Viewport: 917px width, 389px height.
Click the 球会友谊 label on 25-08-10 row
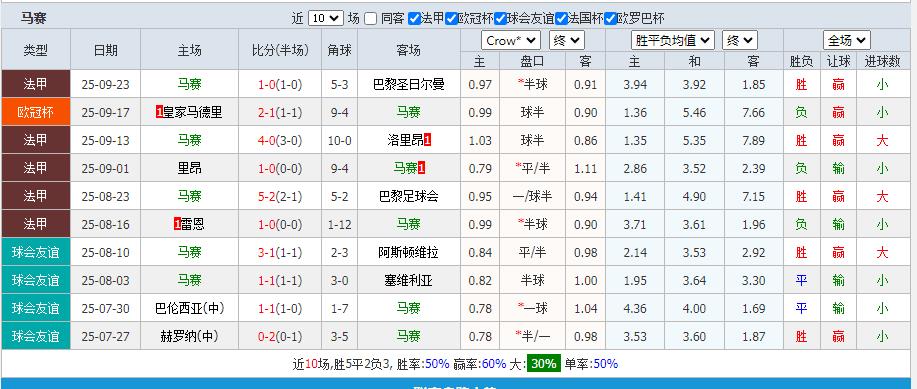36,253
